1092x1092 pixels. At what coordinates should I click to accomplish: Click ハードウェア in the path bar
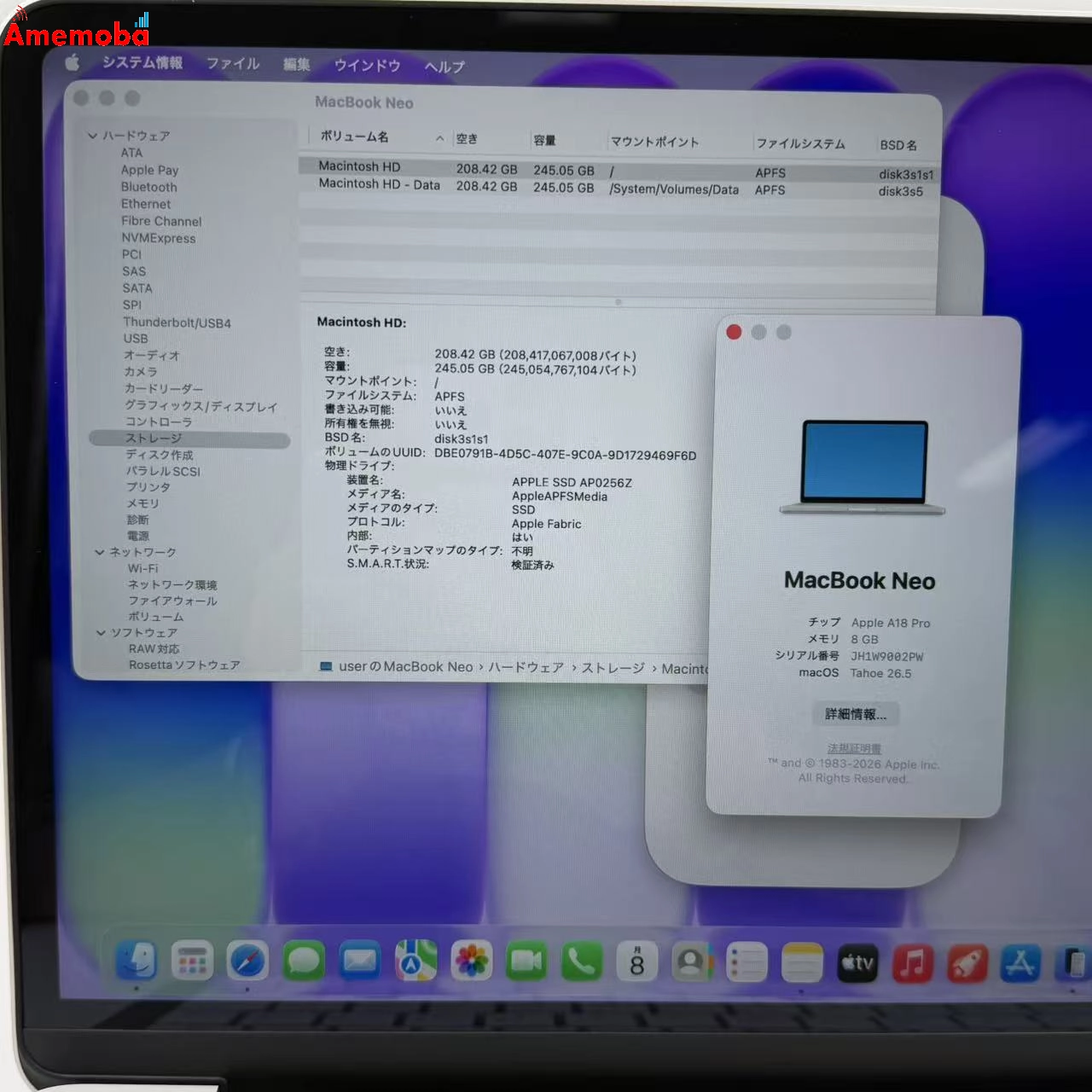click(x=526, y=667)
